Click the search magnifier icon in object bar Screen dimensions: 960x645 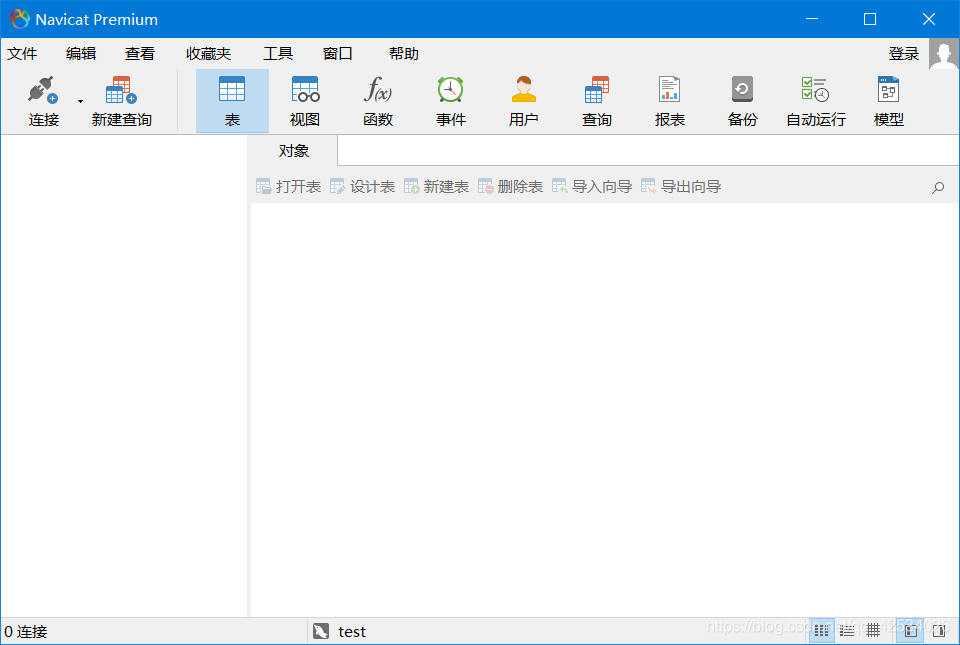tap(938, 187)
